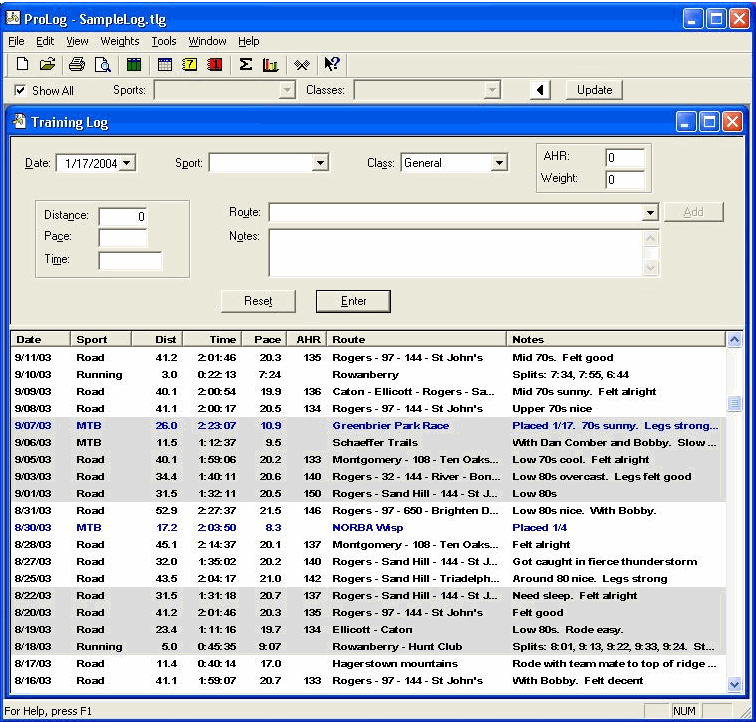The height and width of the screenshot is (722, 756).
Task: Sort log by Sport column header
Action: coord(101,340)
